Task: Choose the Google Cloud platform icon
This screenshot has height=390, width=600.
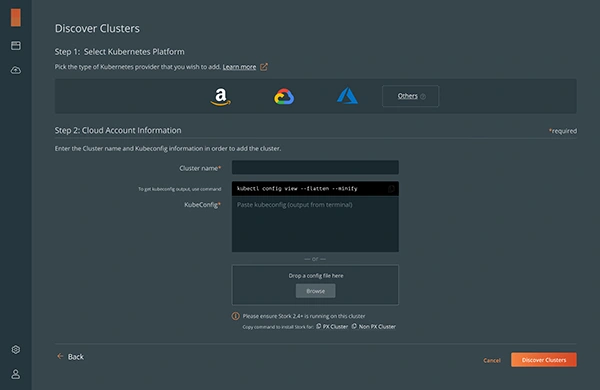Action: point(284,96)
